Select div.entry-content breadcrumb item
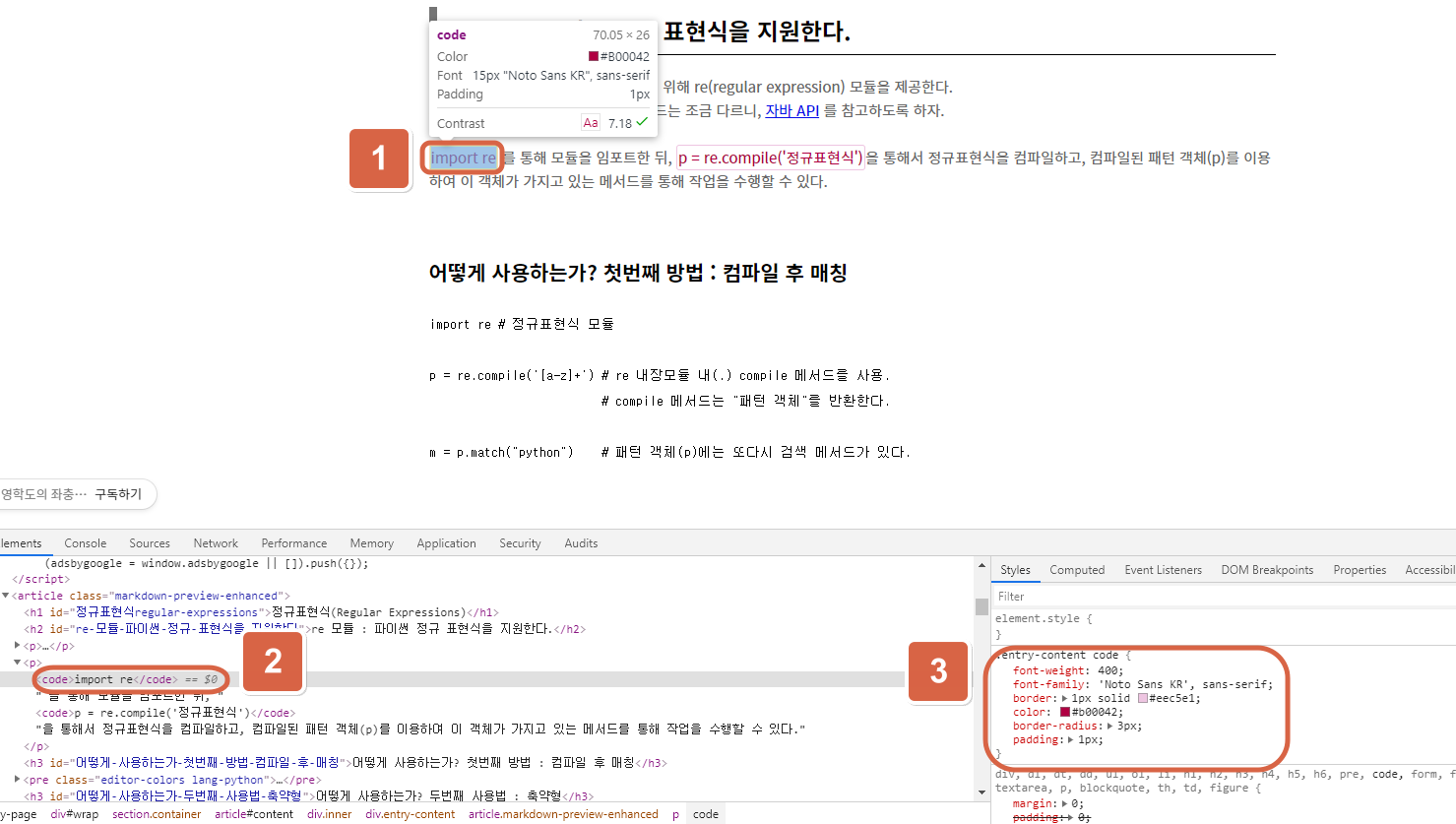Screen dimensions: 1456x824 411,814
